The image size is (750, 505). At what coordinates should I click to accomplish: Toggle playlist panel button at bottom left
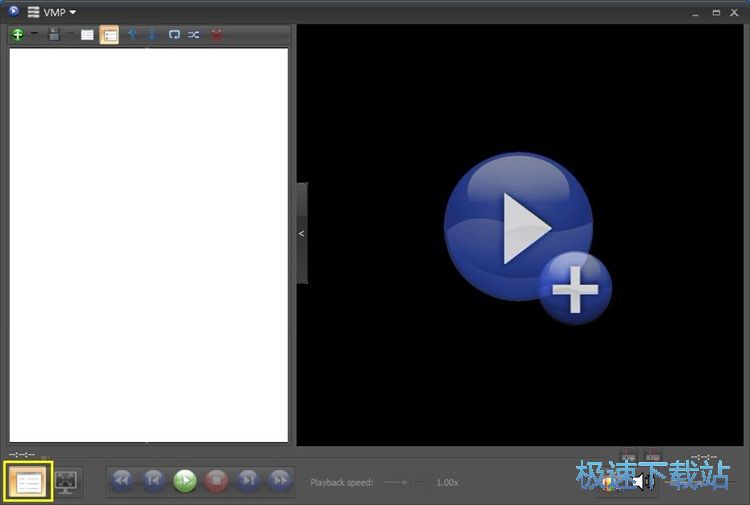[x=29, y=482]
